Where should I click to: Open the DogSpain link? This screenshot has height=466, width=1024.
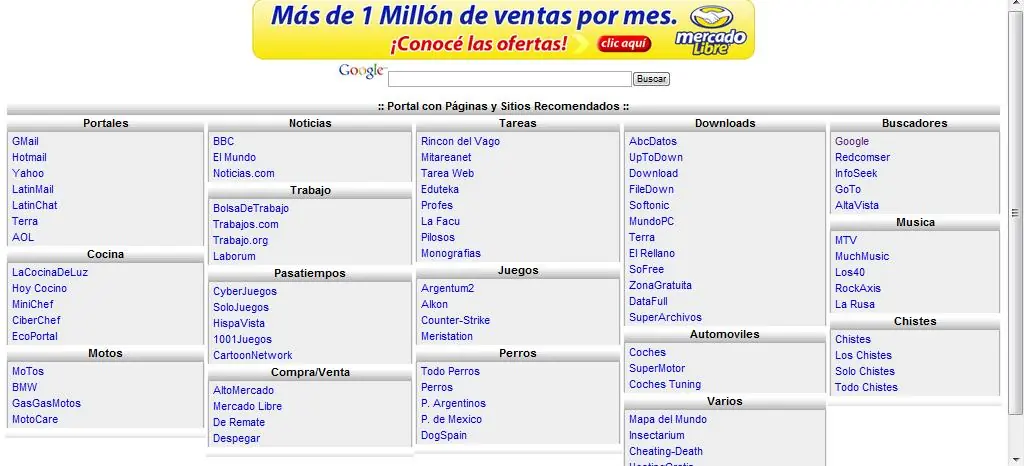pyautogui.click(x=443, y=435)
